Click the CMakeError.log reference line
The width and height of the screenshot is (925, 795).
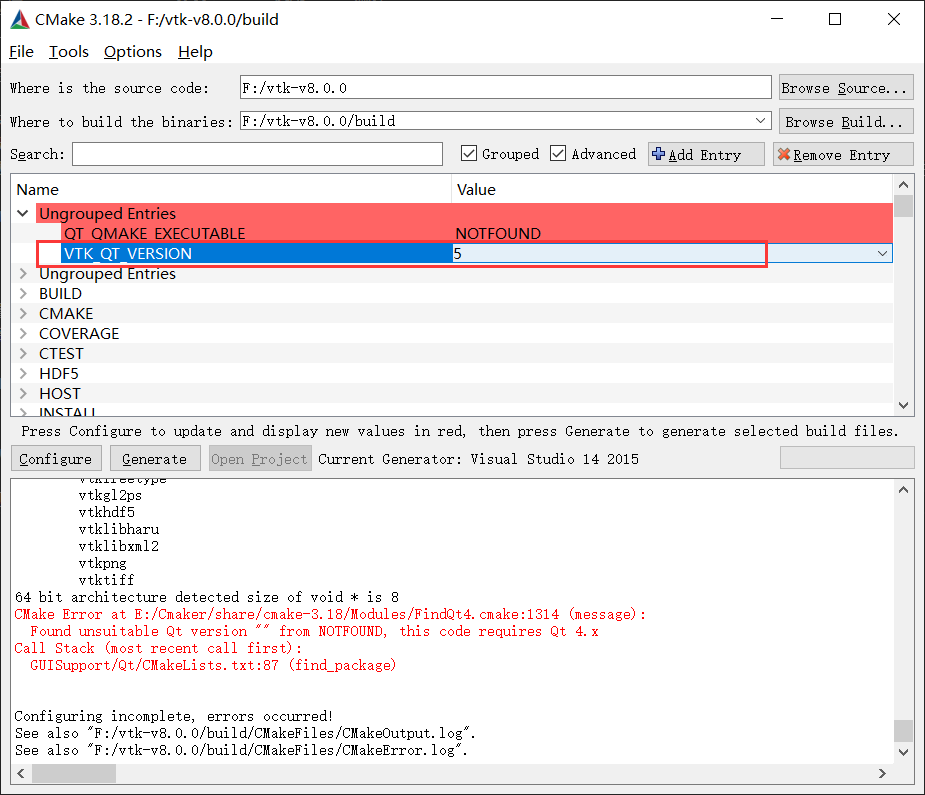[x=241, y=750]
